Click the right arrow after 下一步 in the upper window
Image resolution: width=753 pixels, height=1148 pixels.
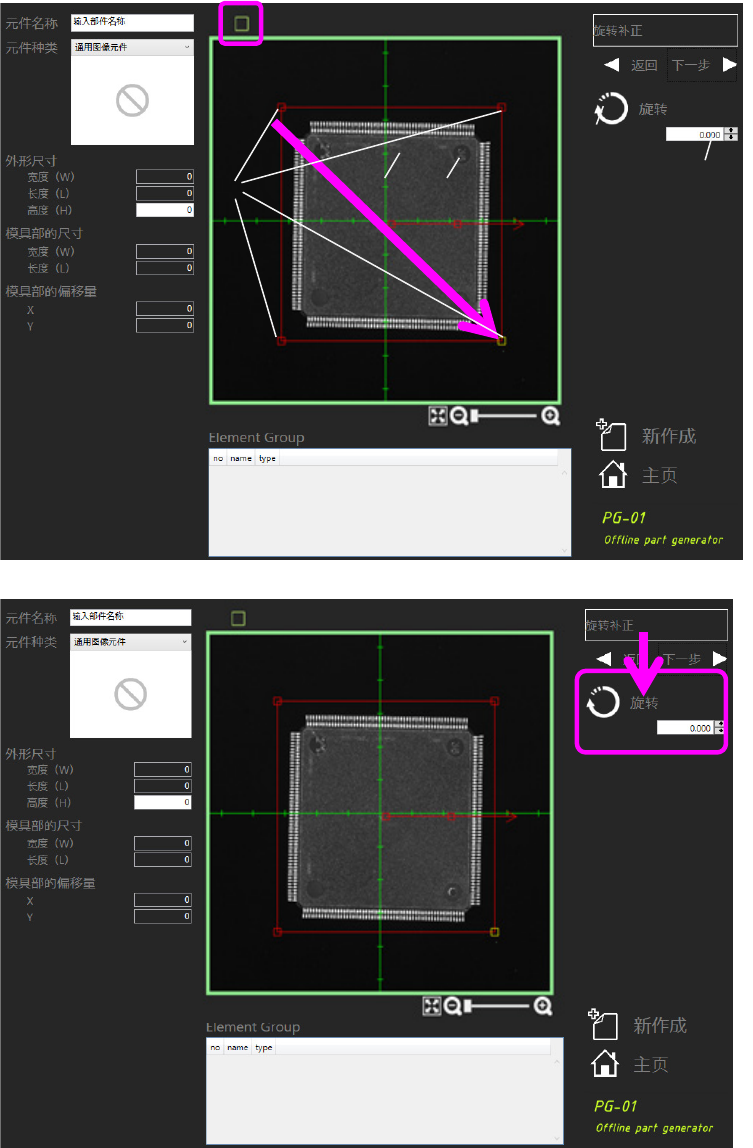pos(730,64)
